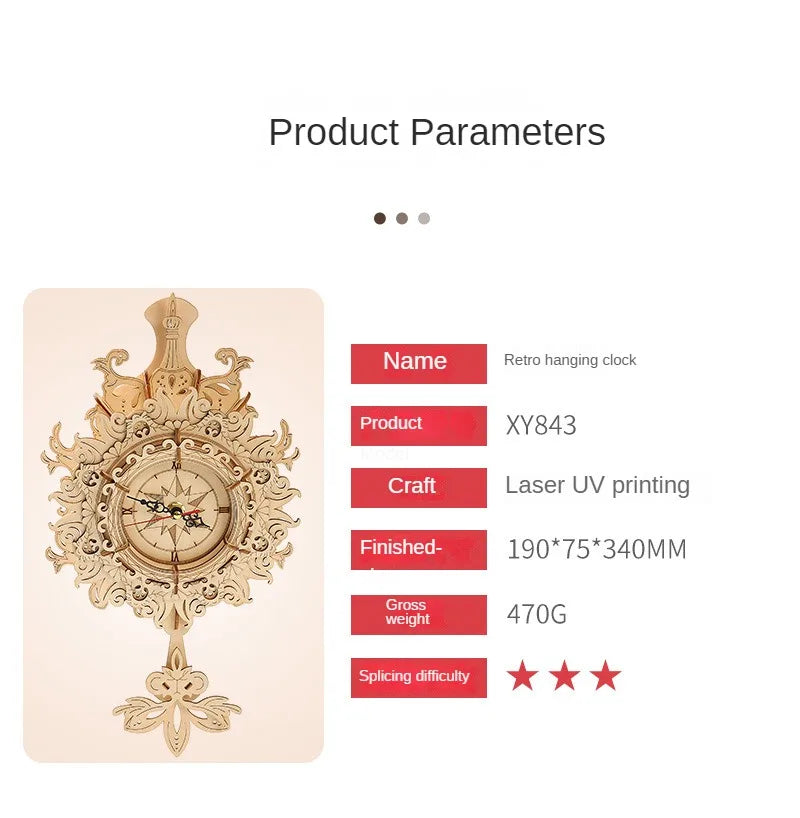800x818 pixels.
Task: Click the red Name label
Action: pos(419,364)
